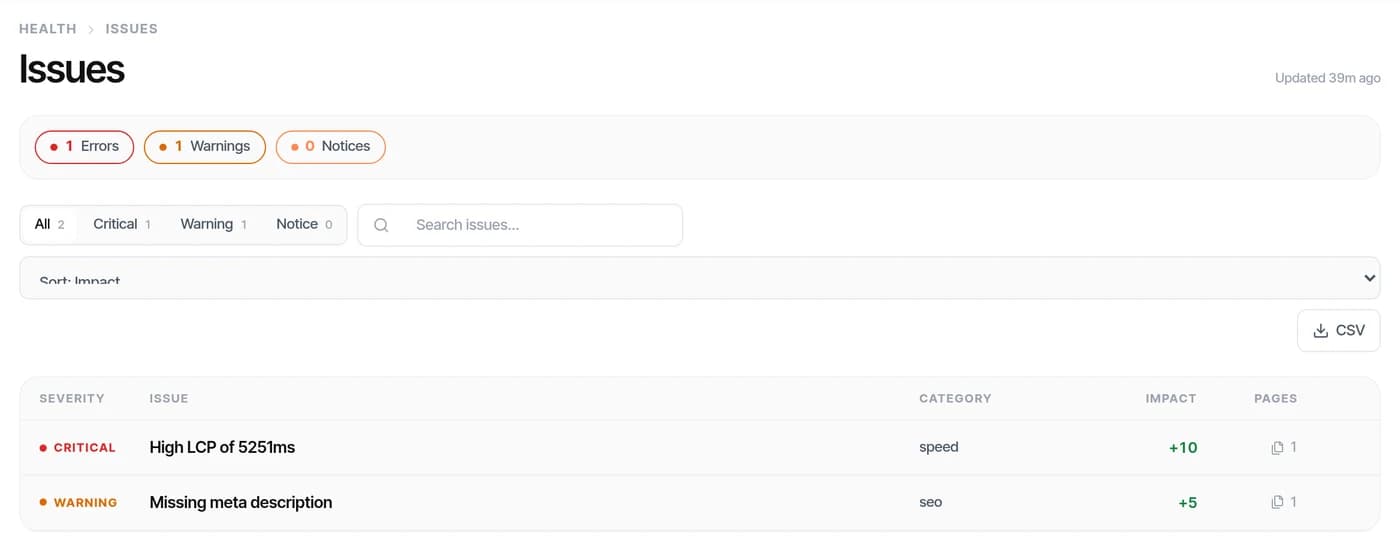Toggle the Notices filter pill
The width and height of the screenshot is (1400, 551).
pos(331,146)
